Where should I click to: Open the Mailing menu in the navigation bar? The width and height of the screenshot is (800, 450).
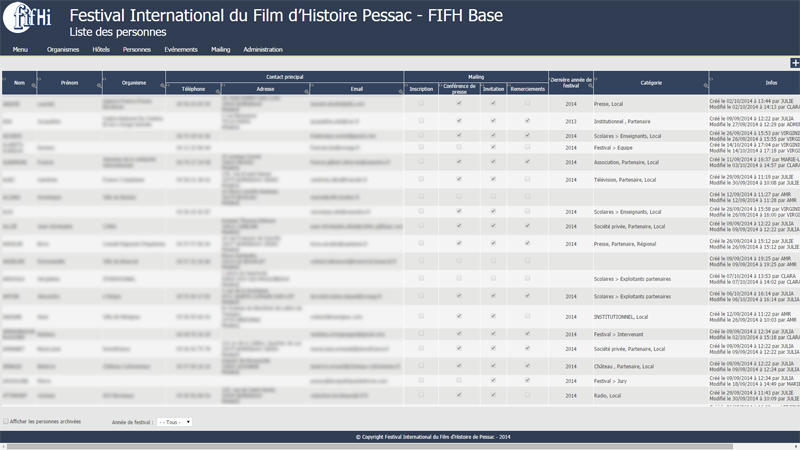220,49
